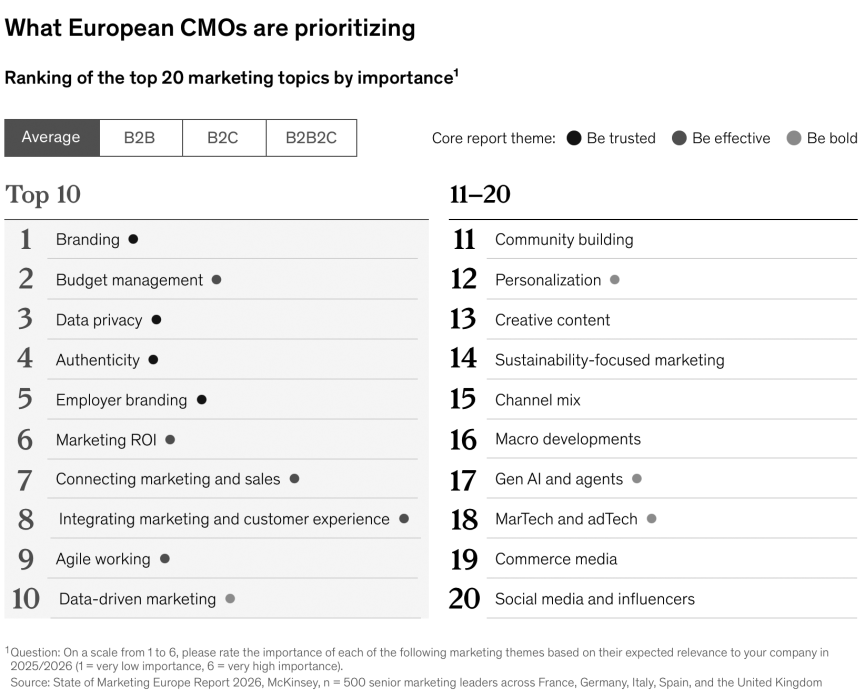Click the dot next to Gen AI and agents

click(637, 479)
